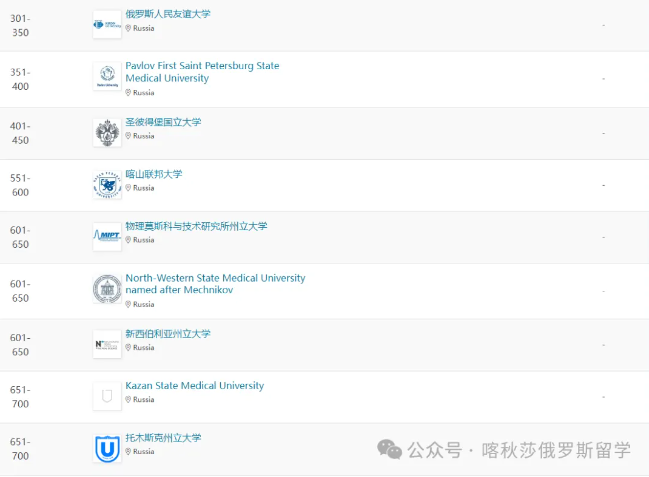Click the location pin under 新西伯利亚州立大学
The image size is (649, 477).
pyautogui.click(x=128, y=347)
